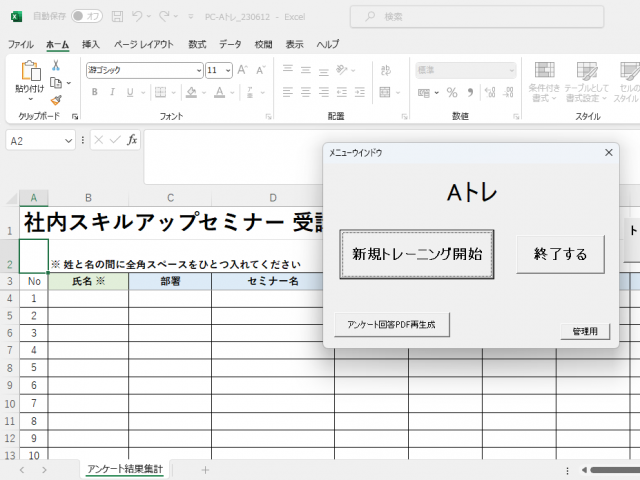The width and height of the screenshot is (640, 480).
Task: Click the Redo arrow icon
Action: point(164,16)
